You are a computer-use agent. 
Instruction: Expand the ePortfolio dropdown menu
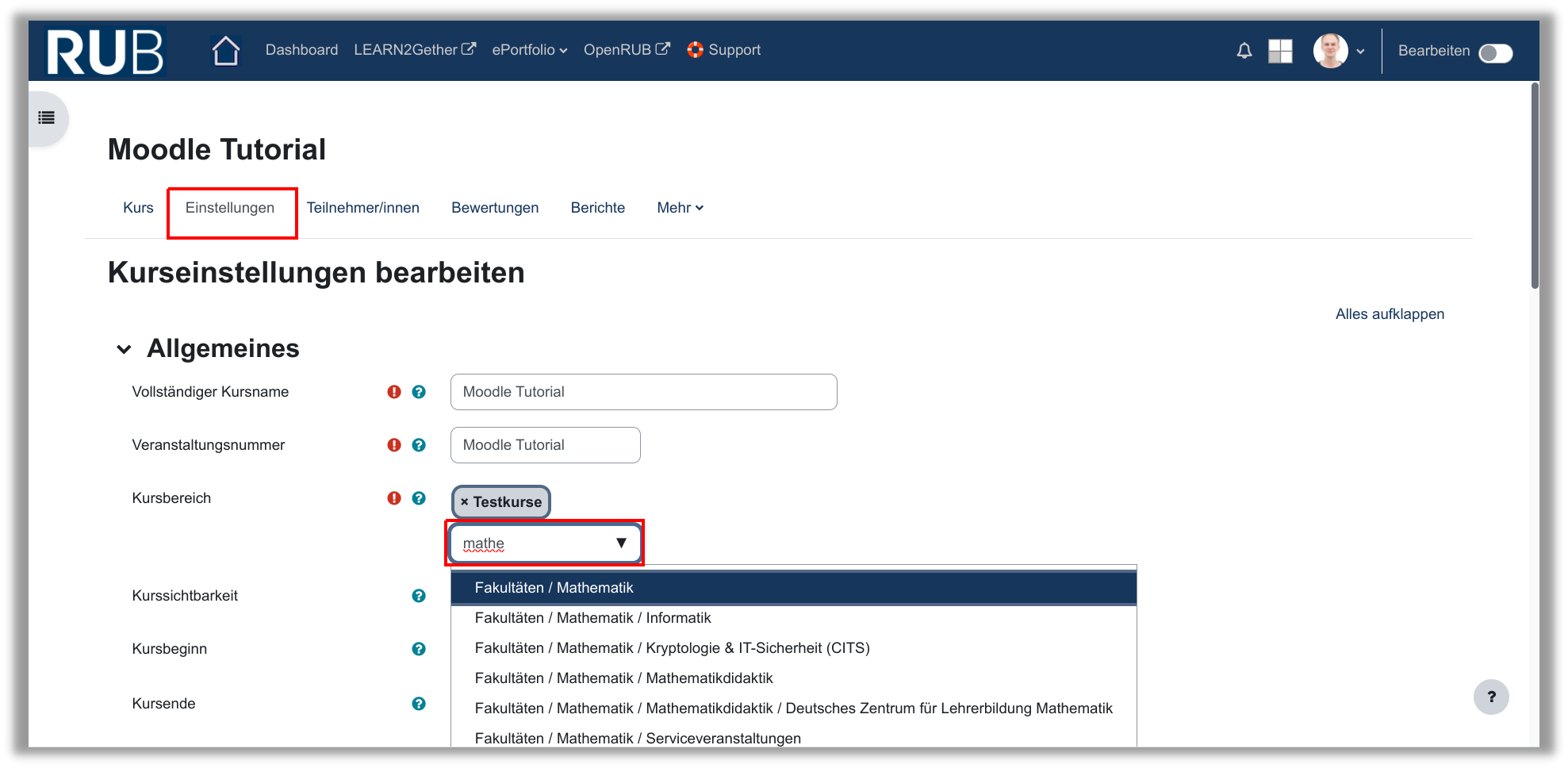(529, 50)
